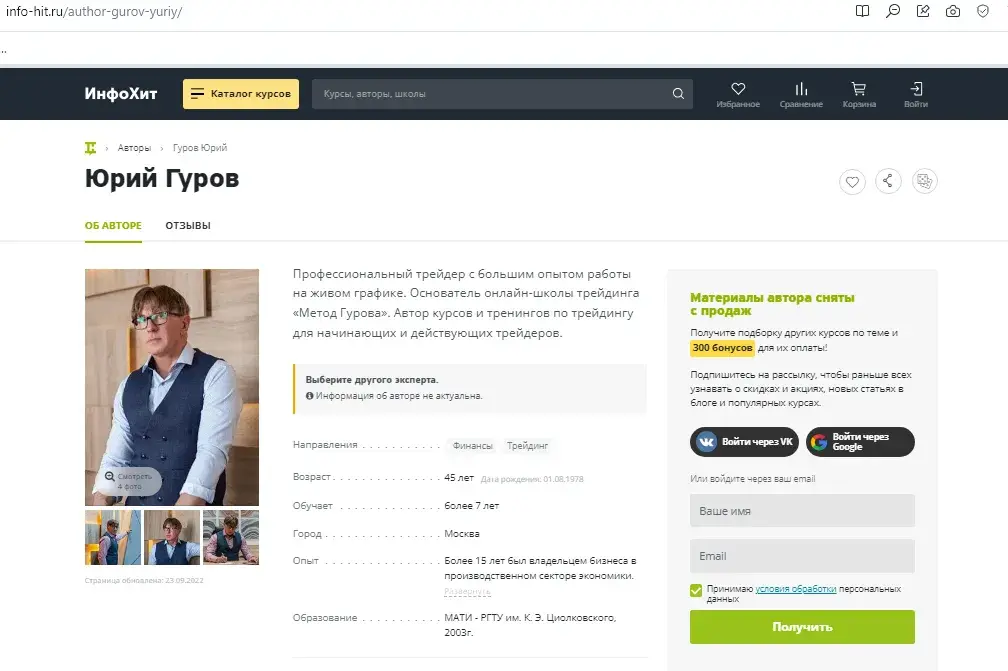Viewport: 1008px width, 671px height.
Task: Click the browser edit note icon
Action: point(922,11)
